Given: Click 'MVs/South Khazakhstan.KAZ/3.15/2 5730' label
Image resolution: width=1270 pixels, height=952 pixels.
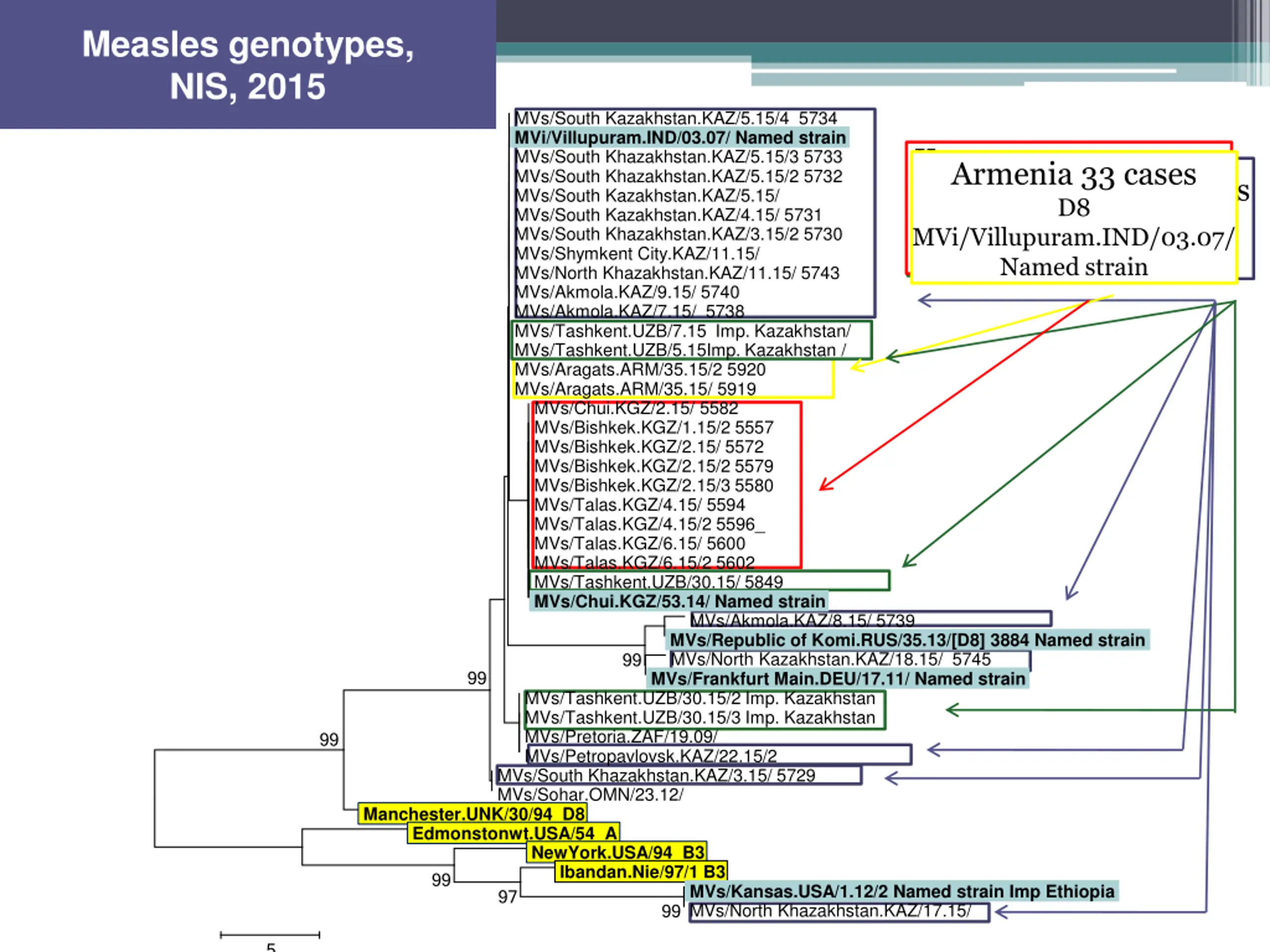Looking at the screenshot, I should 679,234.
